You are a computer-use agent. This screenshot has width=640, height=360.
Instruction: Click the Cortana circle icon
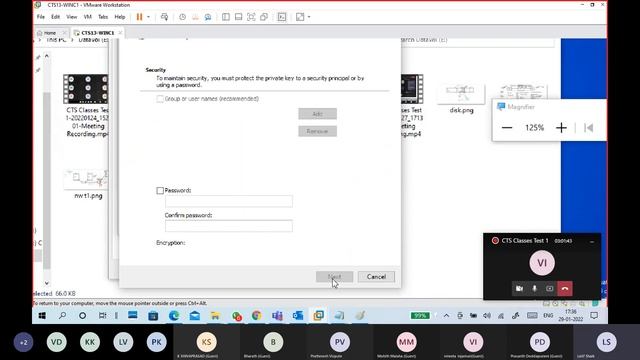click(82, 316)
